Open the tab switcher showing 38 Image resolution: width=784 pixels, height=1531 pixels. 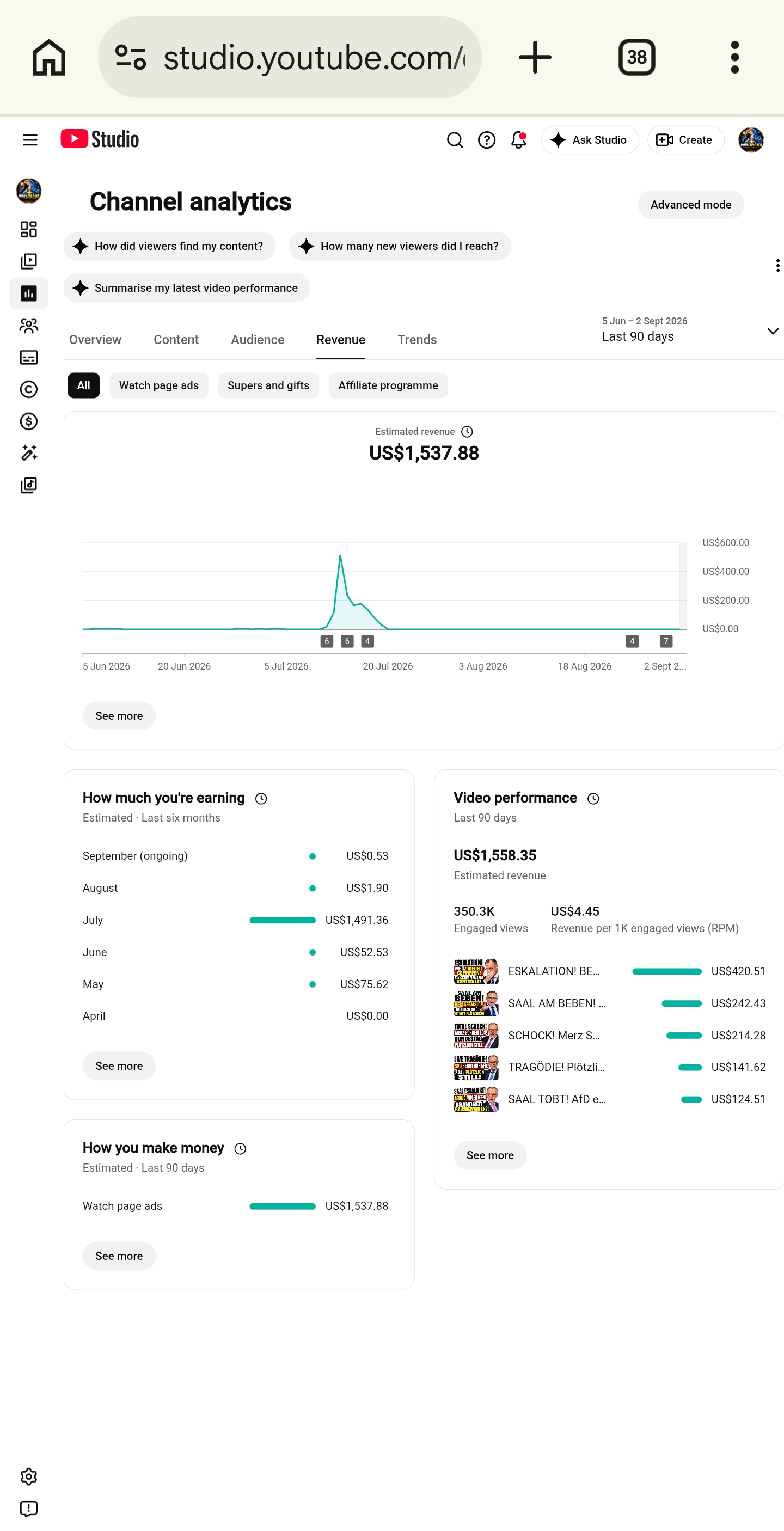coord(636,57)
